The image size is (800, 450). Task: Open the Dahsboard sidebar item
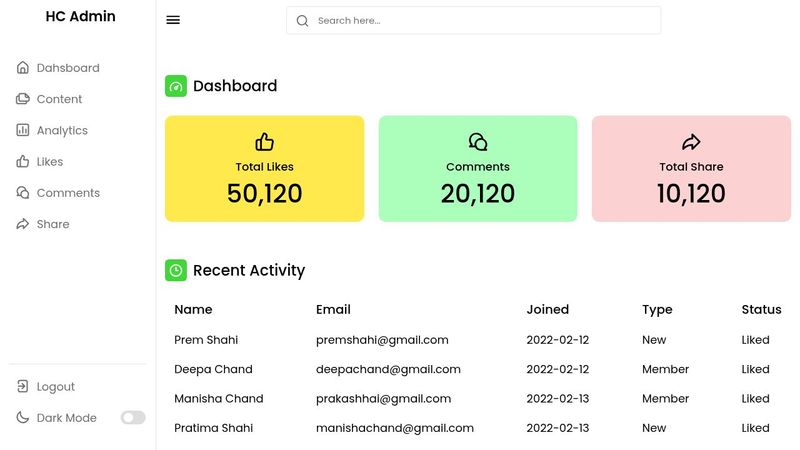tap(67, 68)
